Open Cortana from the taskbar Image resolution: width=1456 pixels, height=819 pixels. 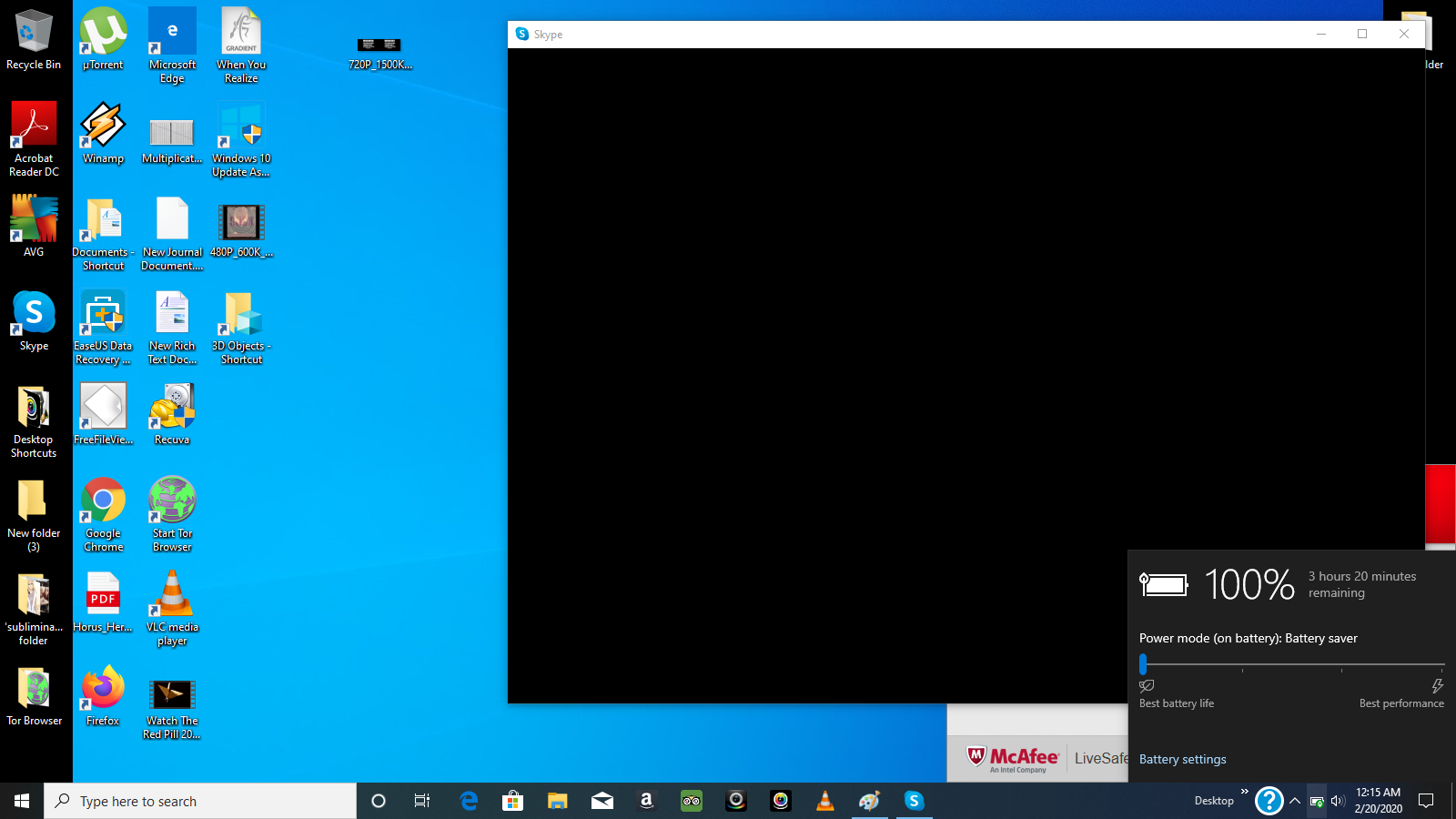click(379, 801)
